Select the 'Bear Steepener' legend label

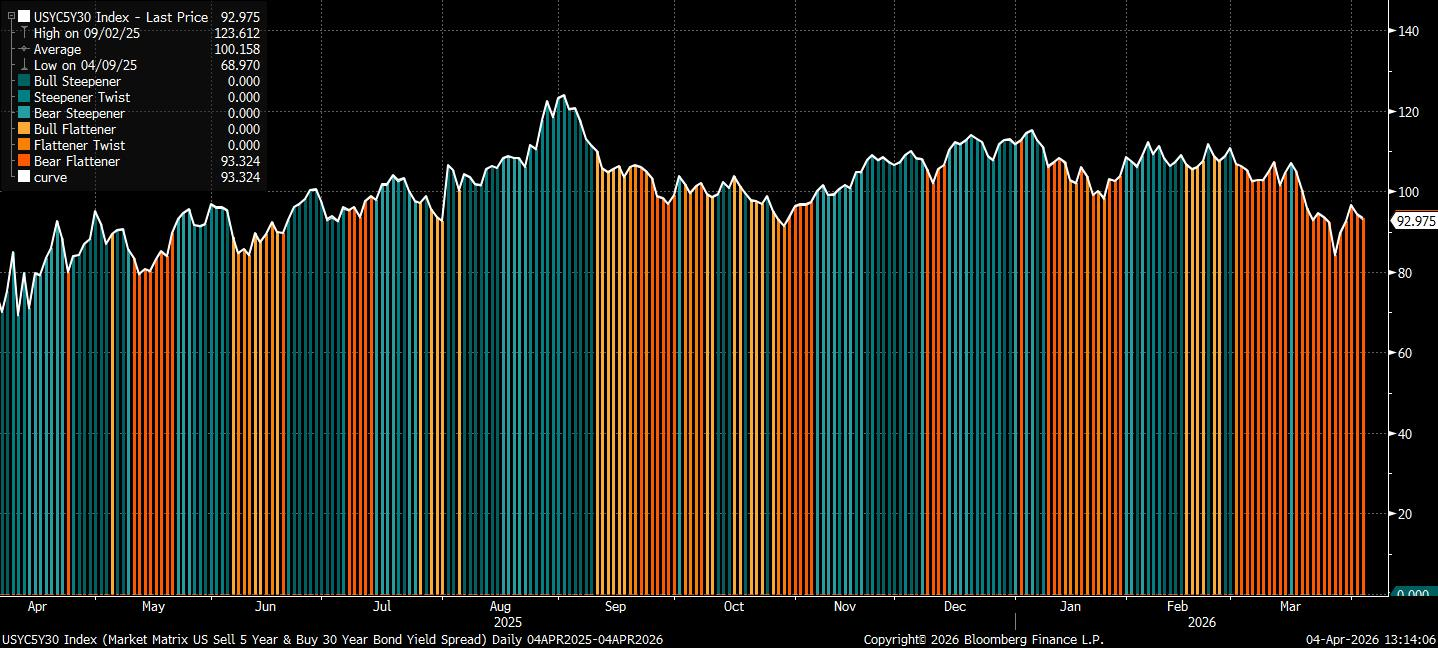coord(79,113)
